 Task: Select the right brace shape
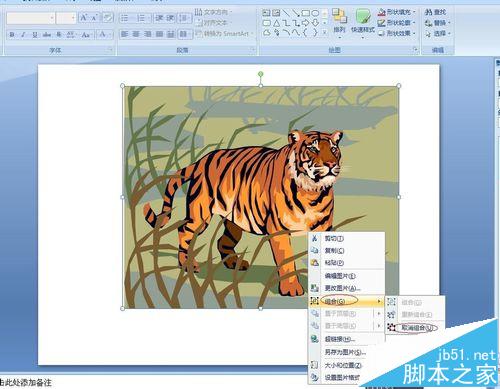(x=315, y=33)
